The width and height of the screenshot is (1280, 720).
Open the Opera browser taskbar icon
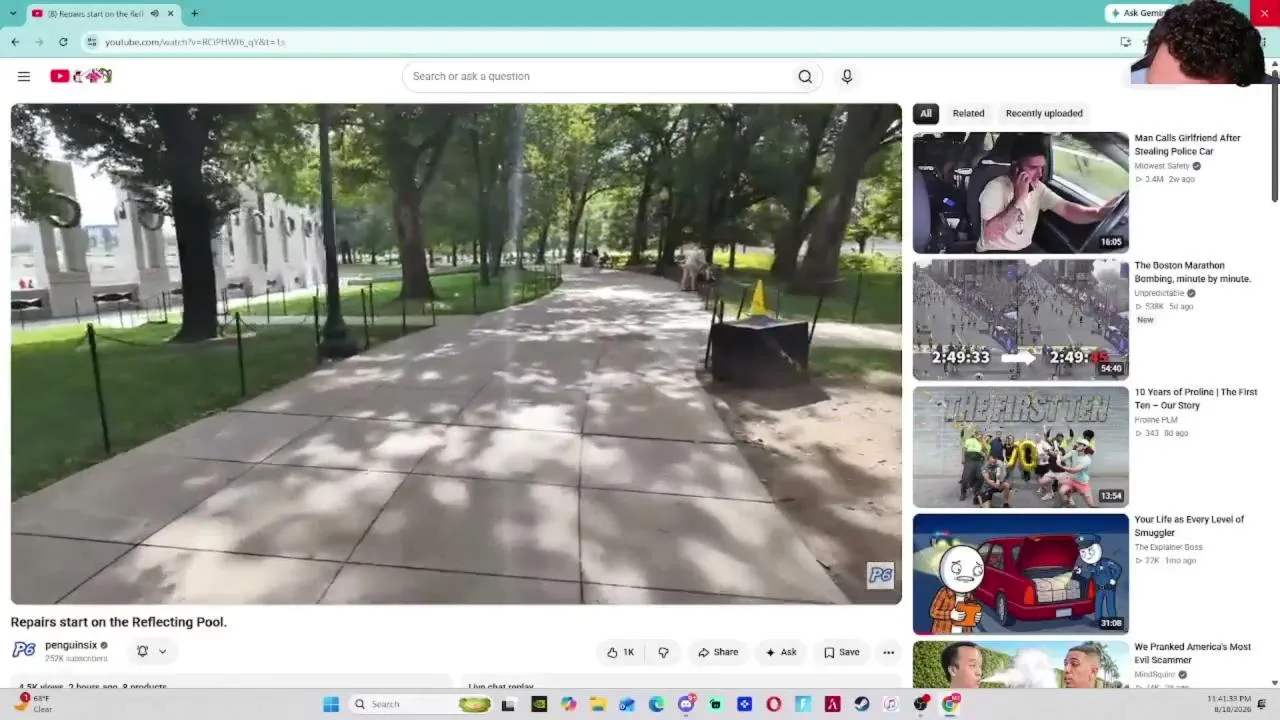773,704
